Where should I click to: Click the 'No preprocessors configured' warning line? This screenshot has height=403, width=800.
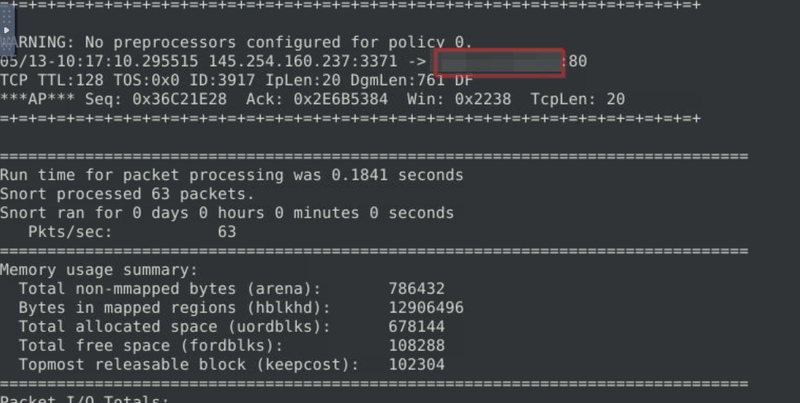236,42
